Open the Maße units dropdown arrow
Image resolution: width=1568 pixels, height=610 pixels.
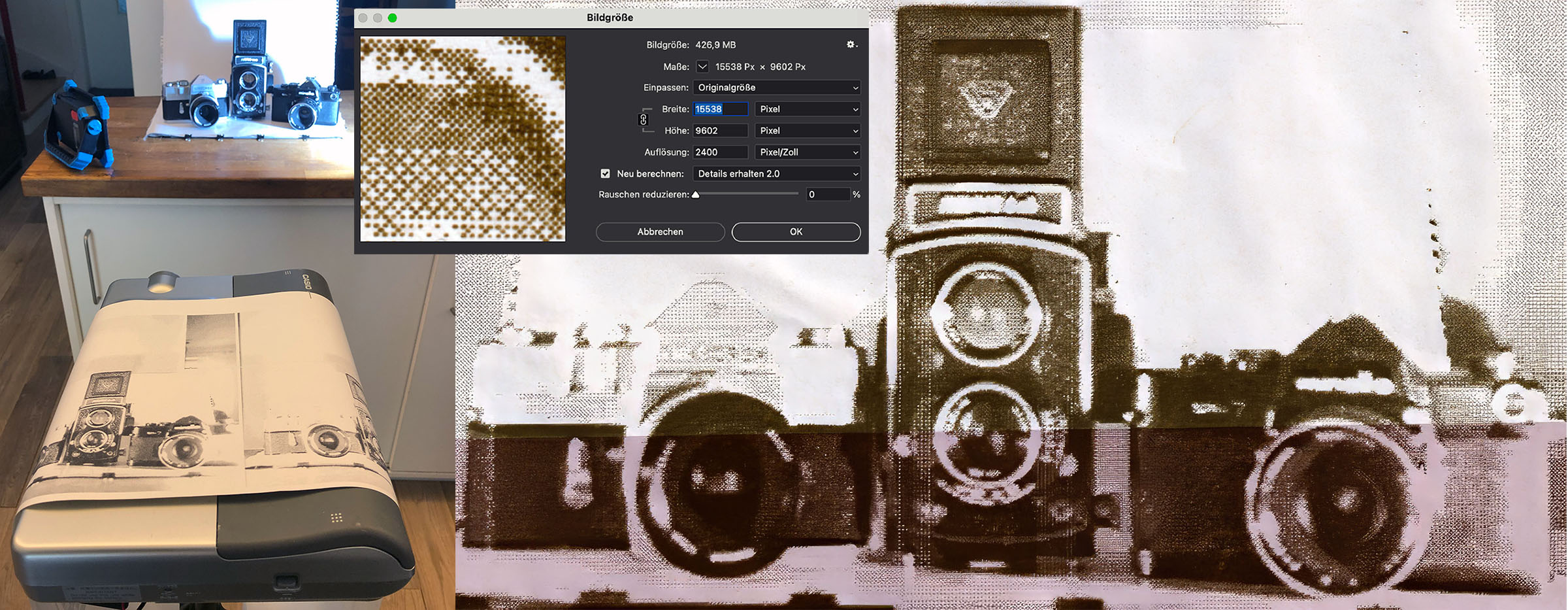(702, 67)
